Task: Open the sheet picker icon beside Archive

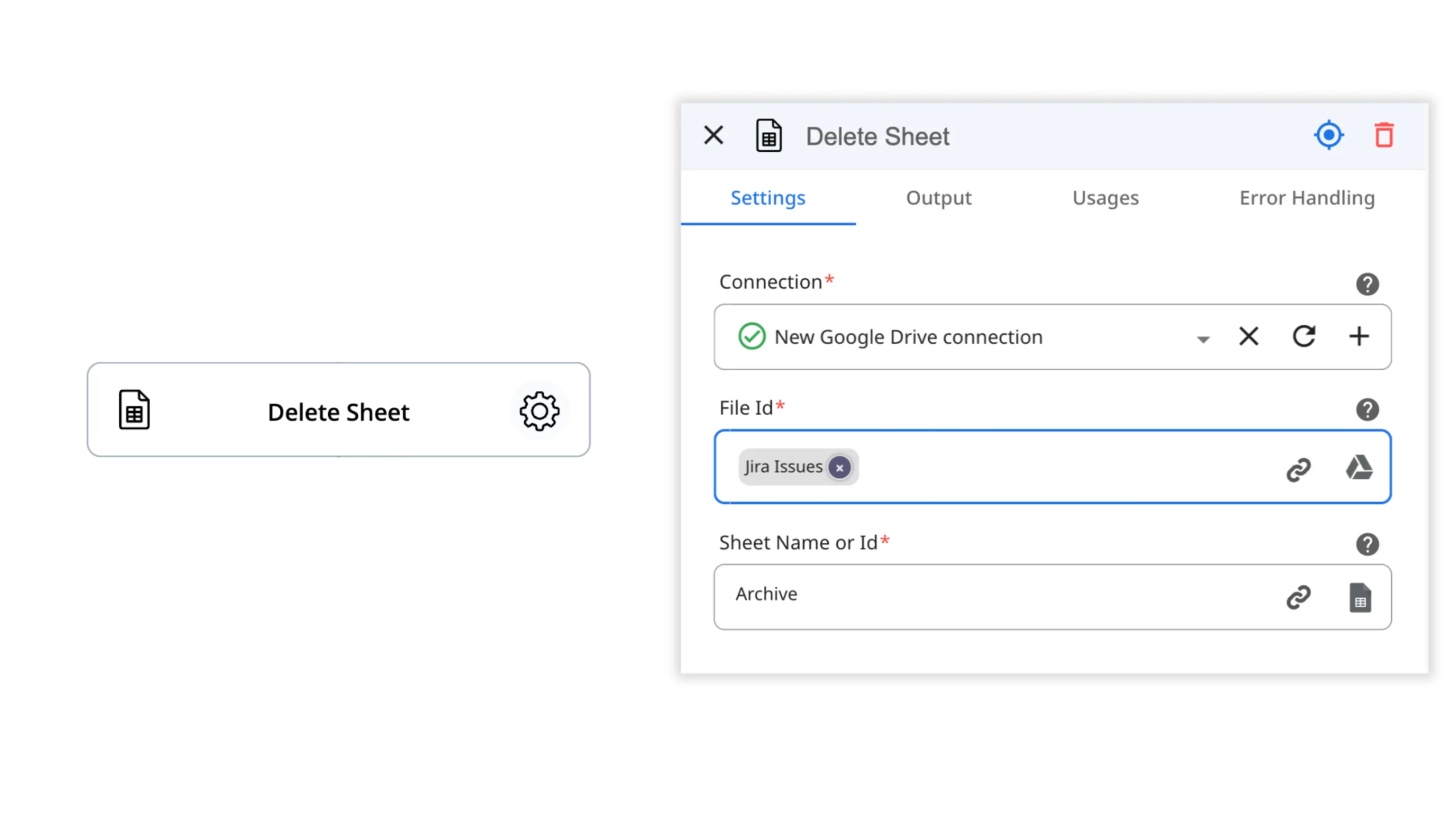Action: tap(1360, 597)
